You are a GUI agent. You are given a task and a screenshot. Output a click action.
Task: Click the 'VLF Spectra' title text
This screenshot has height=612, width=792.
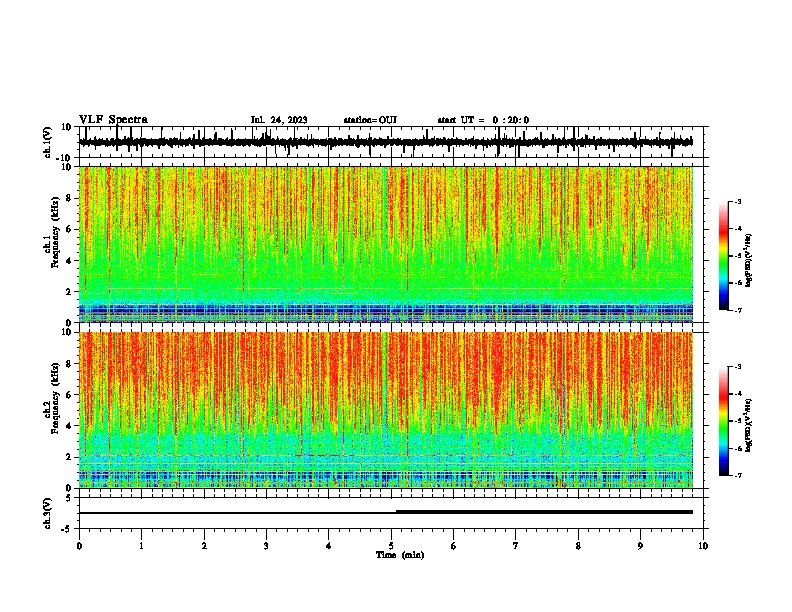click(113, 120)
